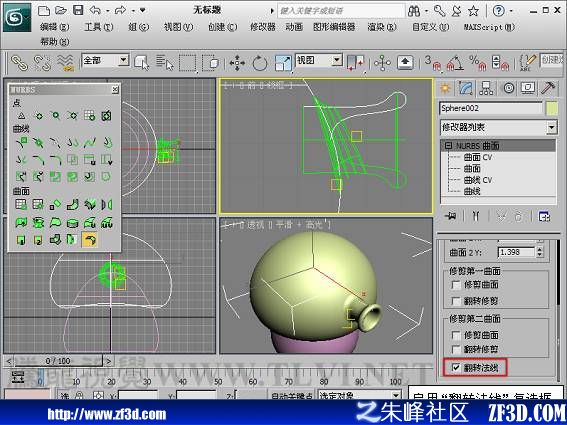This screenshot has height=425, width=567.
Task: Click the Create Point icon in NURBS toolbox
Action: pos(21,116)
